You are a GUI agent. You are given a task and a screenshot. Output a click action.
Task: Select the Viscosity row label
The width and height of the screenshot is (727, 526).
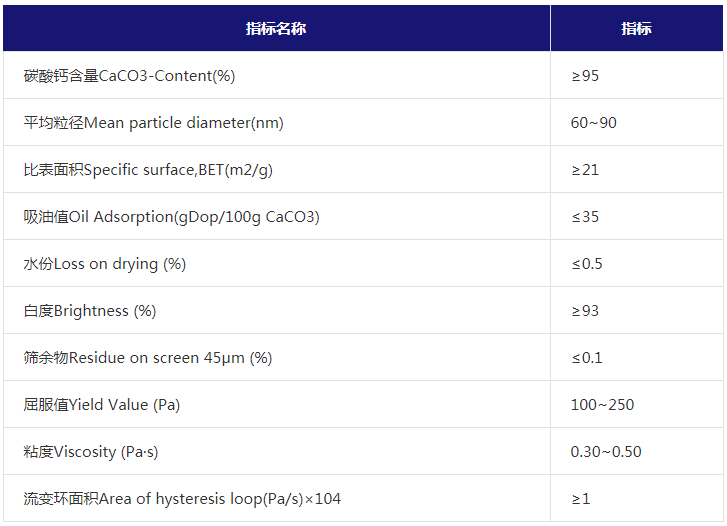tap(91, 452)
